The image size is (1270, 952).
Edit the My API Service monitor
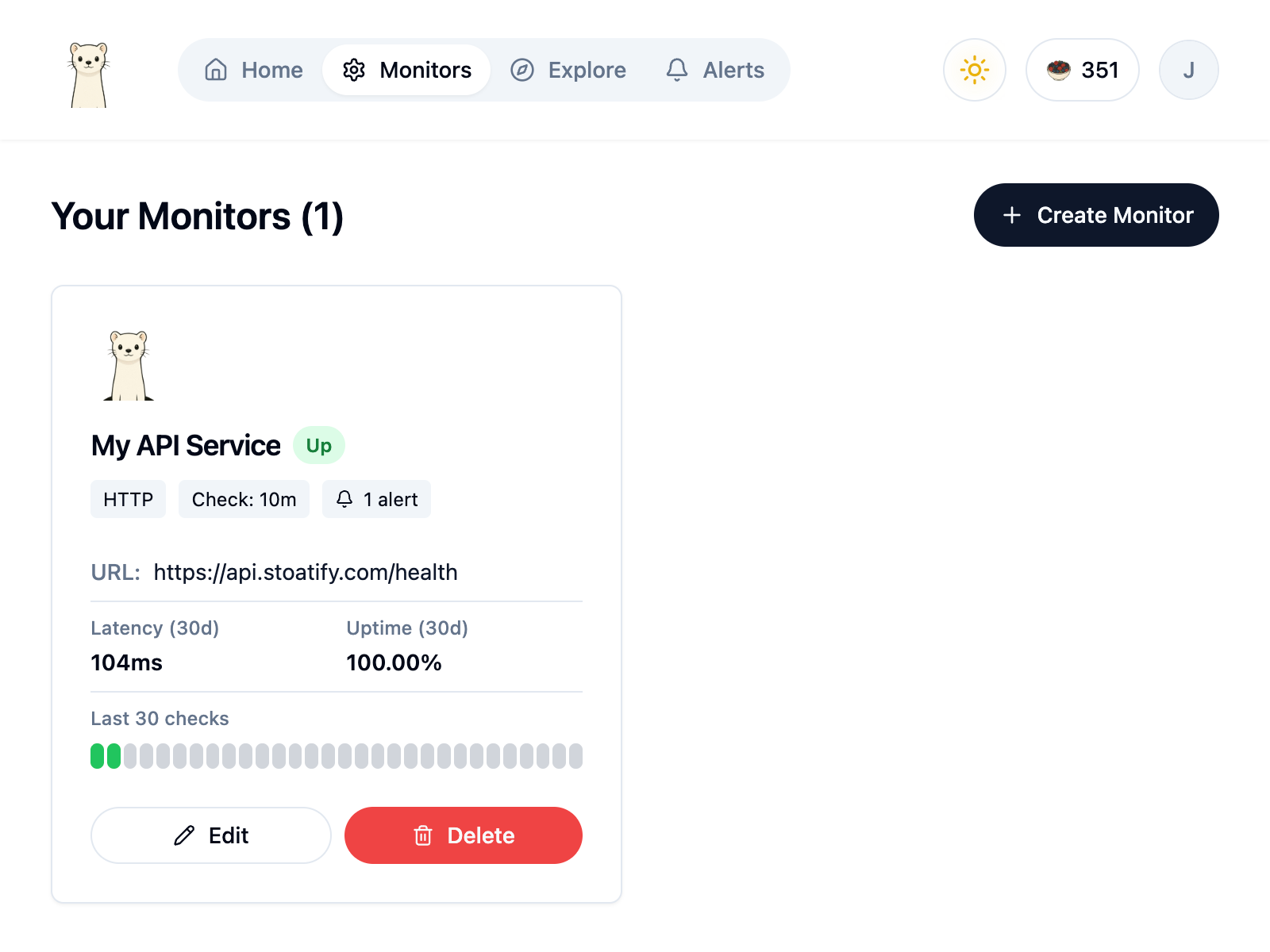(x=210, y=835)
